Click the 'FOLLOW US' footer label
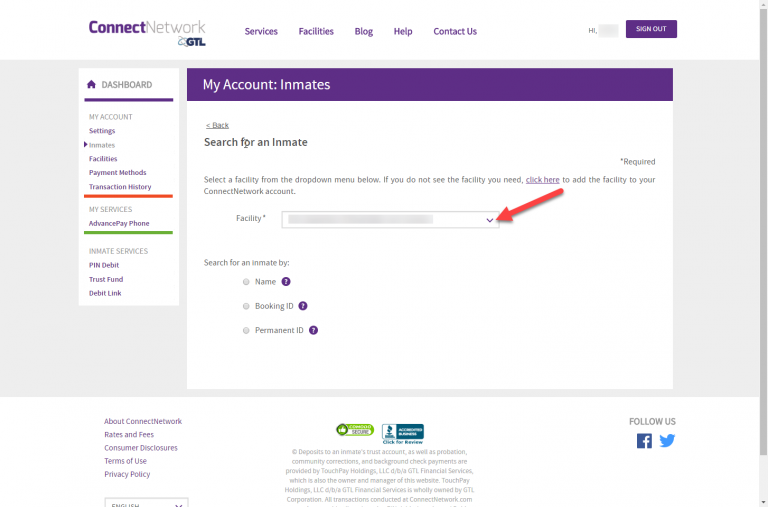 652,422
